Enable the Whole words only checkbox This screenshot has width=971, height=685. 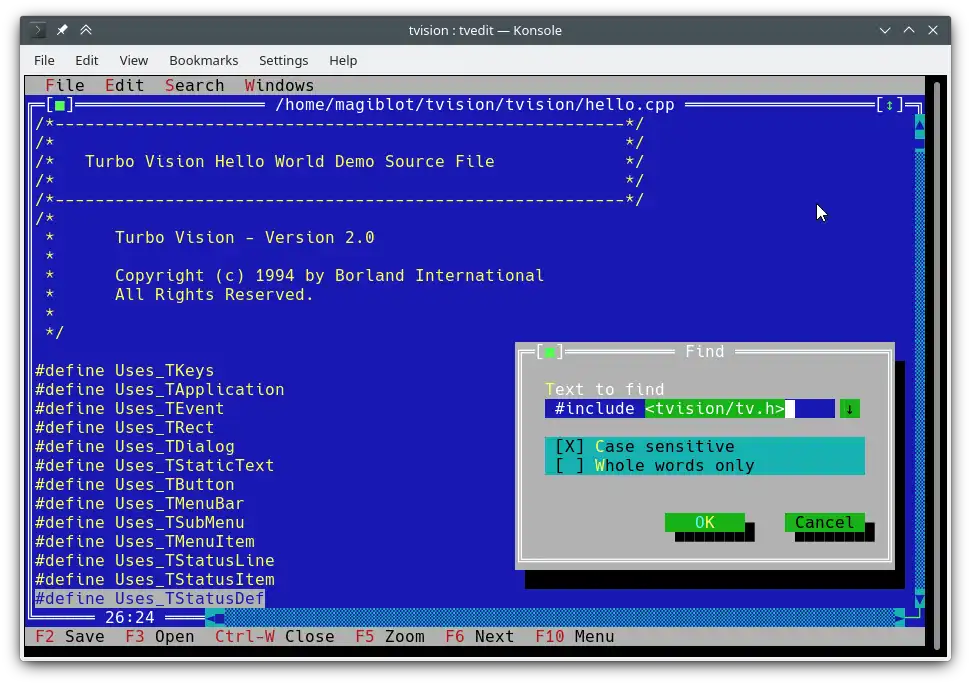click(x=570, y=466)
